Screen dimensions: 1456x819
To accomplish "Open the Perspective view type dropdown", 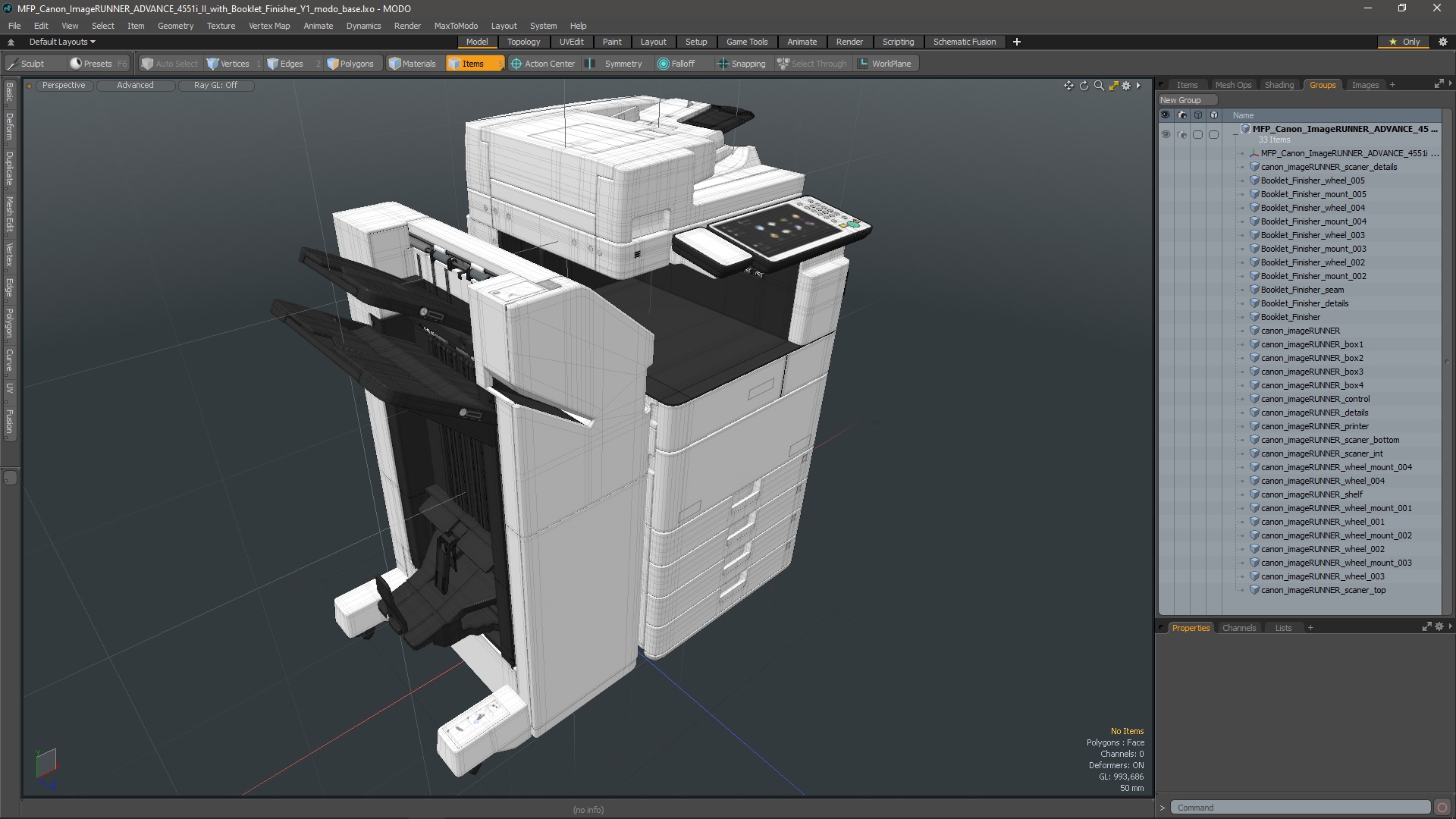I will pos(64,85).
